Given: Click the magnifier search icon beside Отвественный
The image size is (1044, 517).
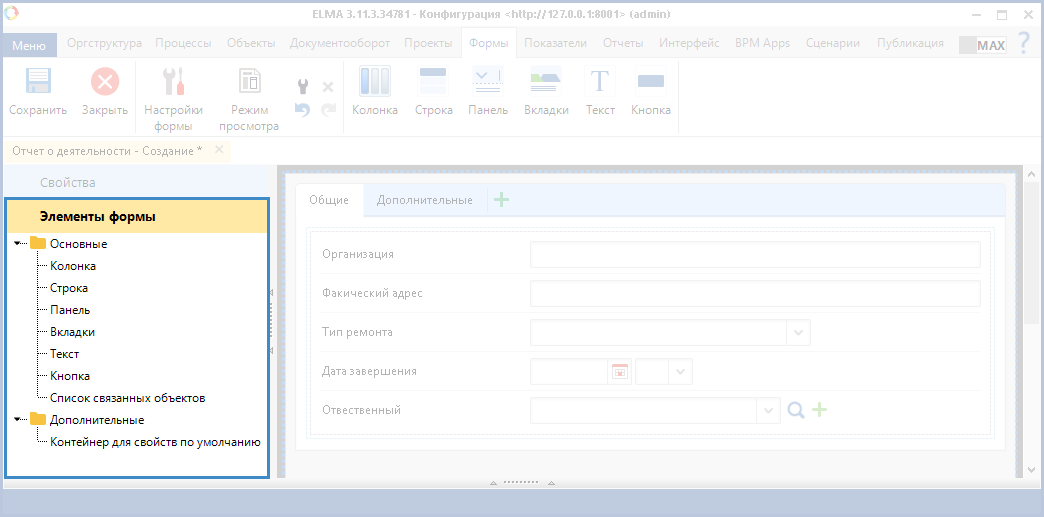Looking at the screenshot, I should 796,410.
